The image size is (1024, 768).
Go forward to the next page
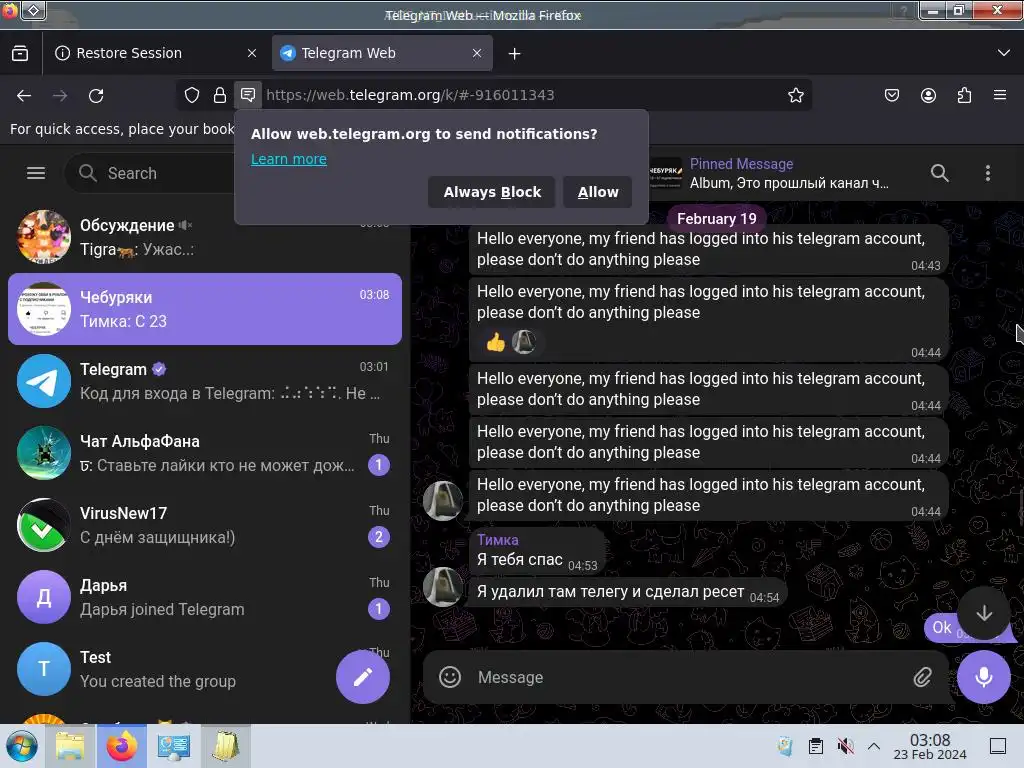[60, 95]
